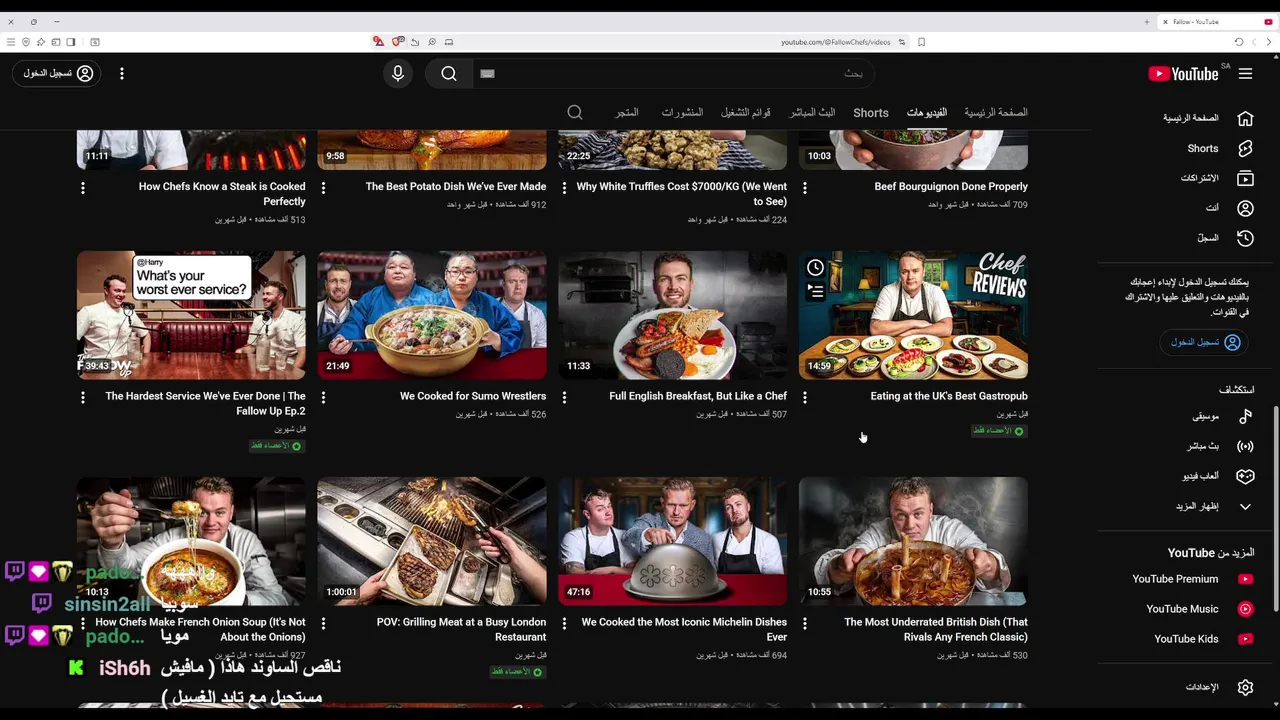Click Add to queue on Gastropub thumbnail
1280x720 pixels.
pos(816,292)
